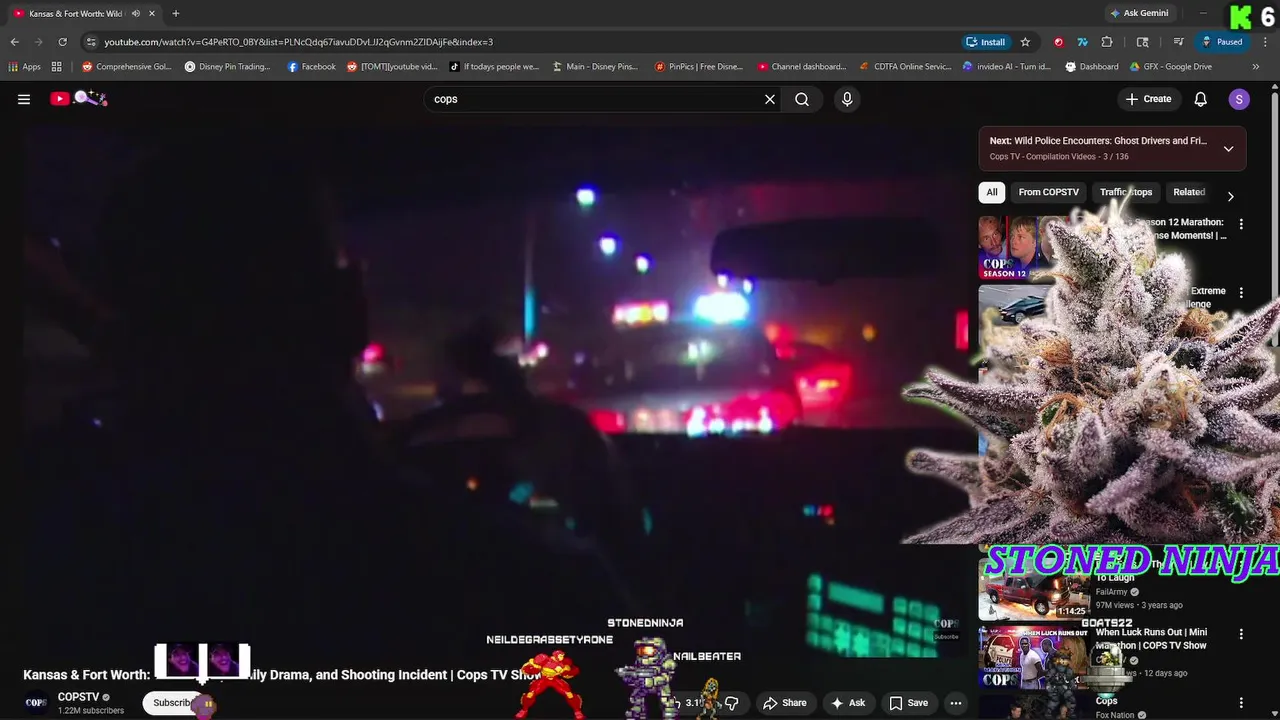Dislike the video
Viewport: 1280px width, 720px height.
tap(732, 703)
